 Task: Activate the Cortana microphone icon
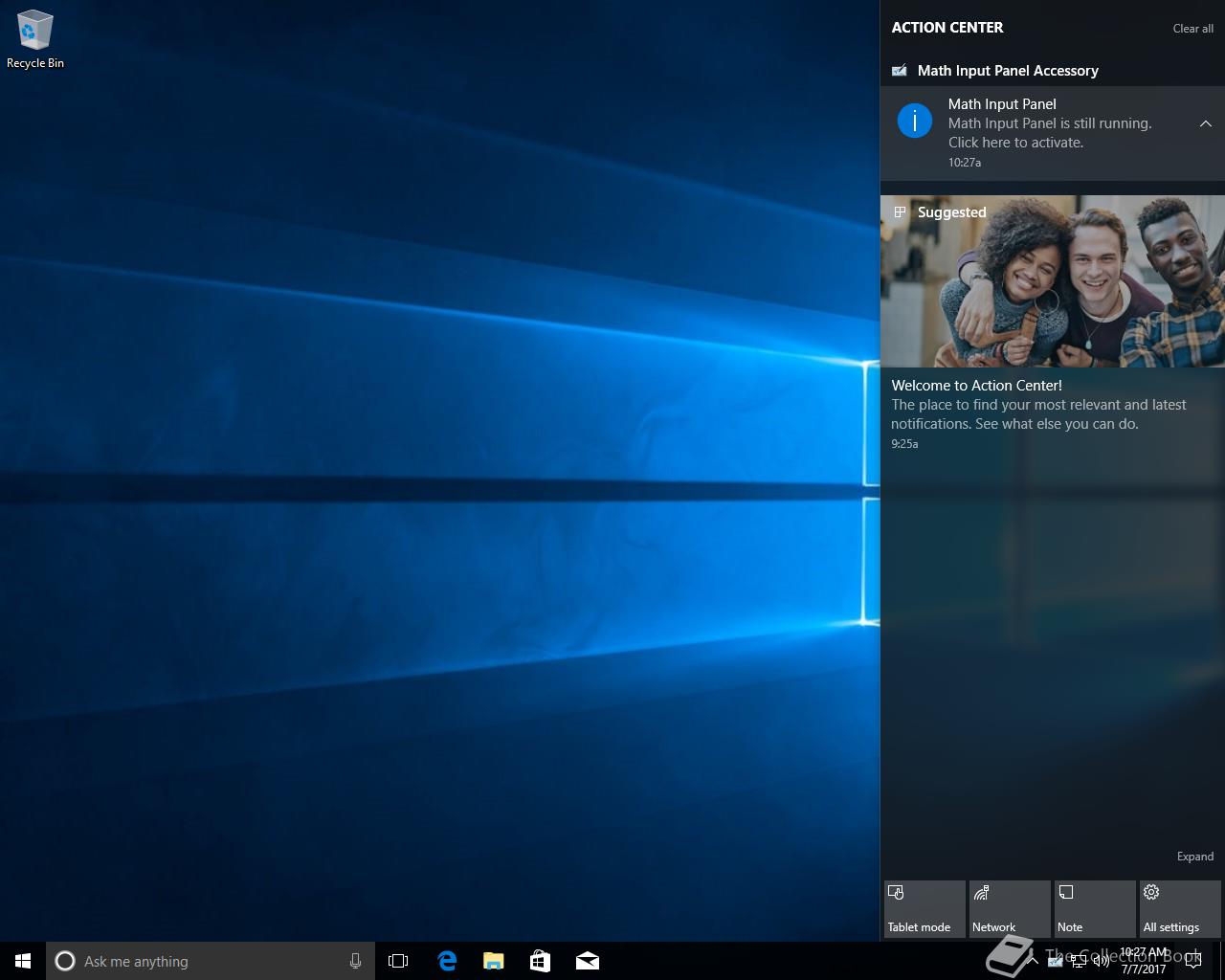coord(355,961)
